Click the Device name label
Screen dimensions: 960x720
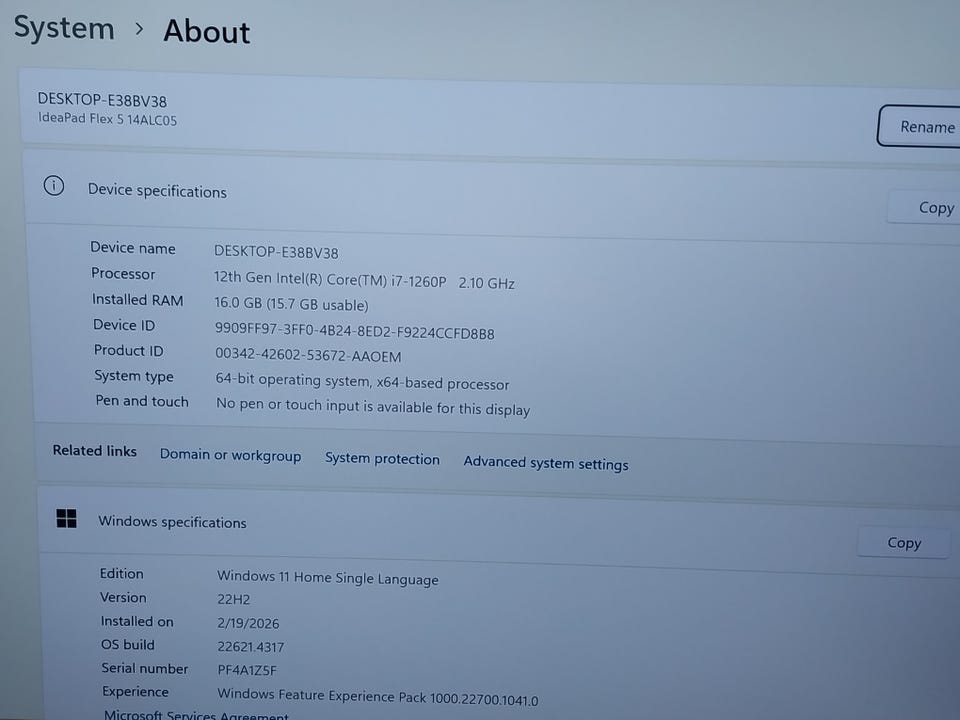133,247
